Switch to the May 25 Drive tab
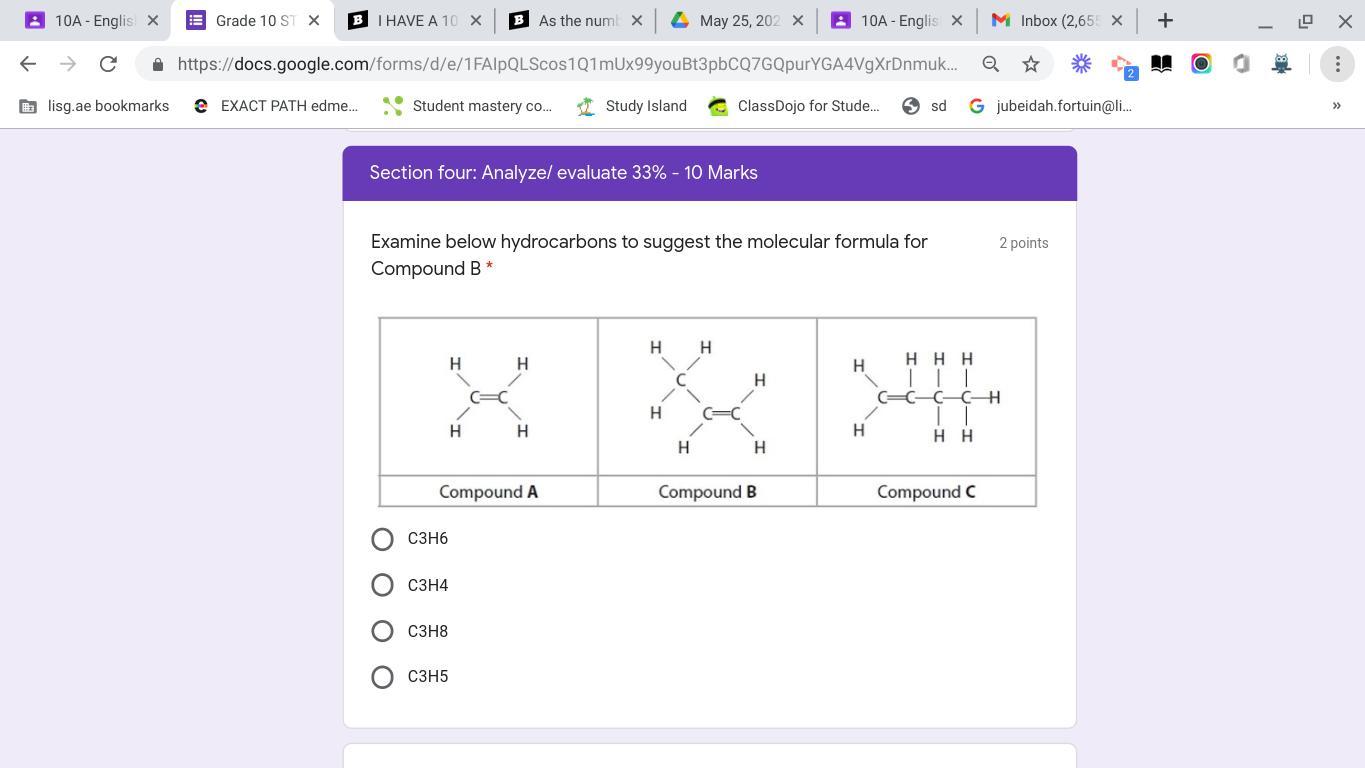This screenshot has width=1365, height=768. click(737, 20)
